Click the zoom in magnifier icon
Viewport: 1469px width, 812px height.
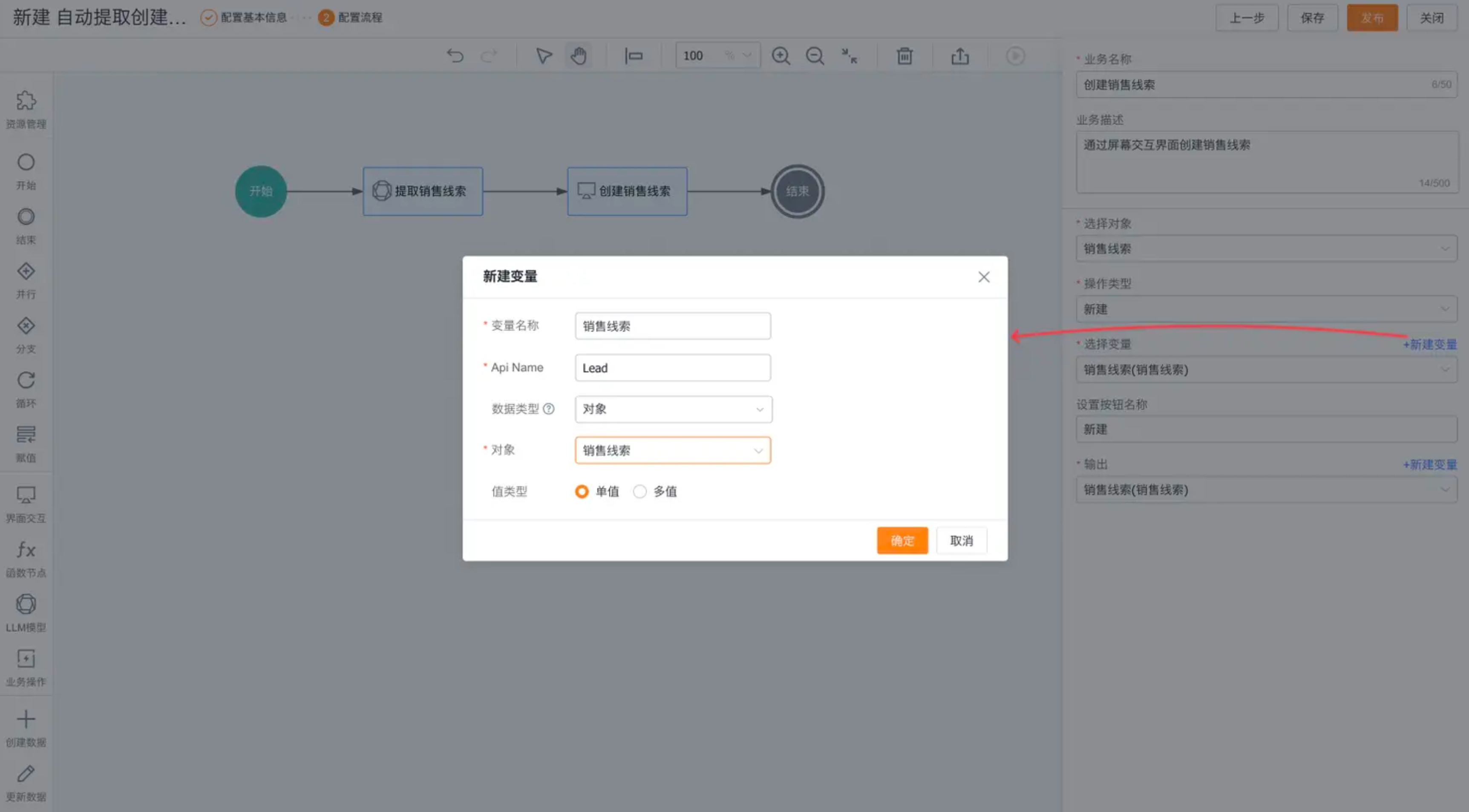[781, 56]
